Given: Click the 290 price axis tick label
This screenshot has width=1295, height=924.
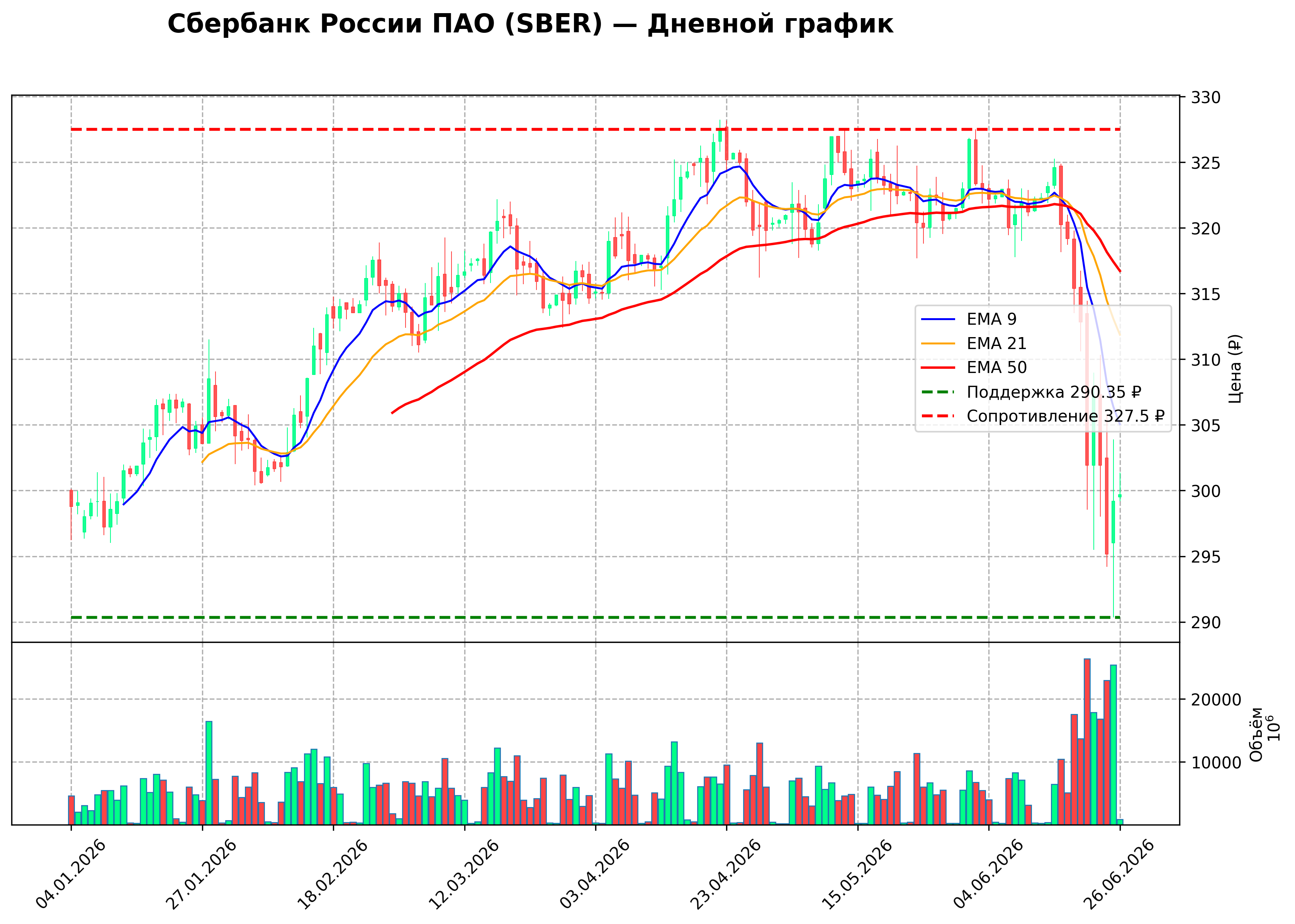Looking at the screenshot, I should pos(1206,622).
